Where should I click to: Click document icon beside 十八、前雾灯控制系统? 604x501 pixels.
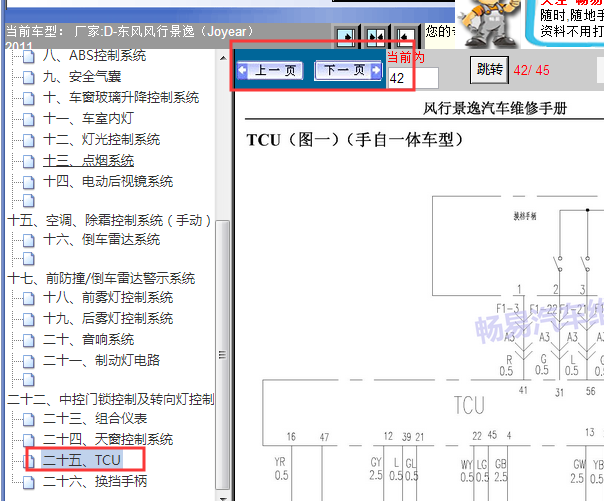28,298
